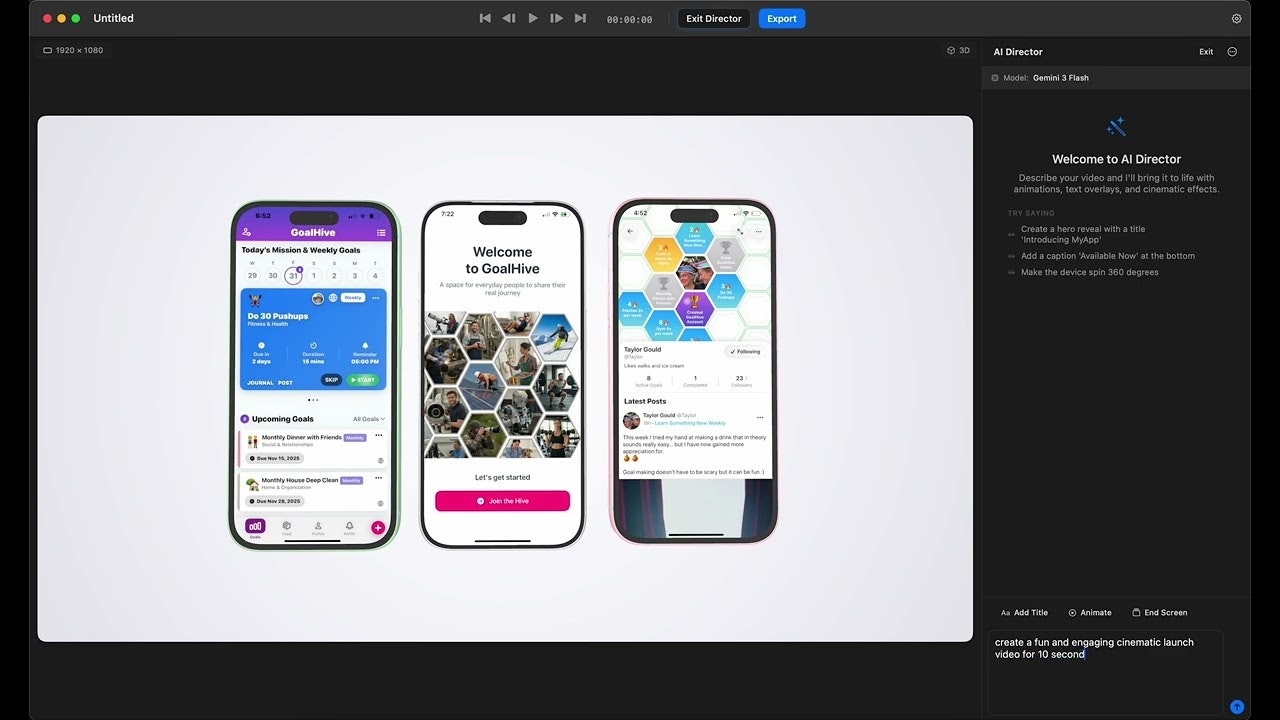Click the Following button in profile mockup
Screen dimensions: 1280x720
745,352
